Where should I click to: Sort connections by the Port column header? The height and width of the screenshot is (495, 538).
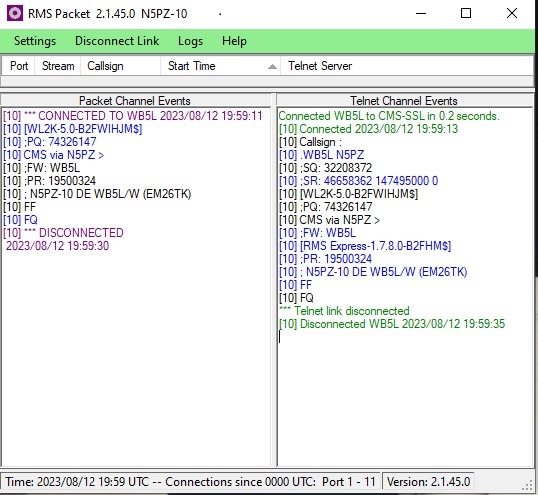19,66
